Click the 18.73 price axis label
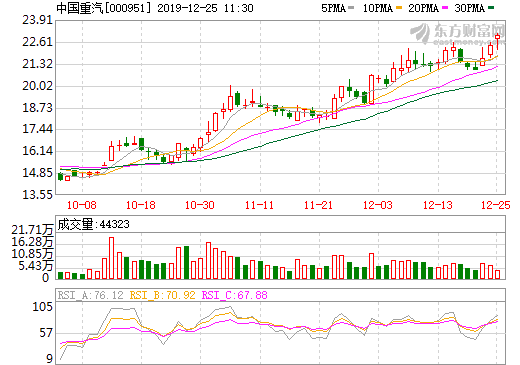The image size is (520, 365). pos(37,108)
